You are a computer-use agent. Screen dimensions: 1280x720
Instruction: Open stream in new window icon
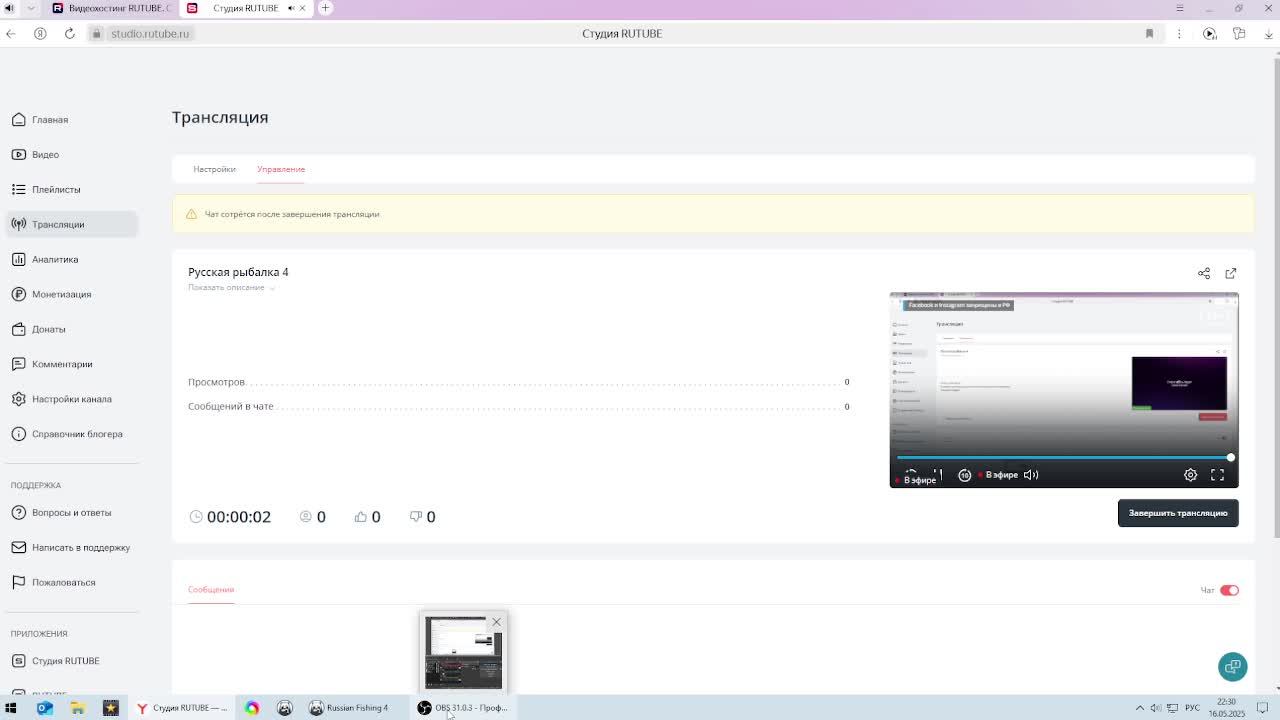point(1231,273)
